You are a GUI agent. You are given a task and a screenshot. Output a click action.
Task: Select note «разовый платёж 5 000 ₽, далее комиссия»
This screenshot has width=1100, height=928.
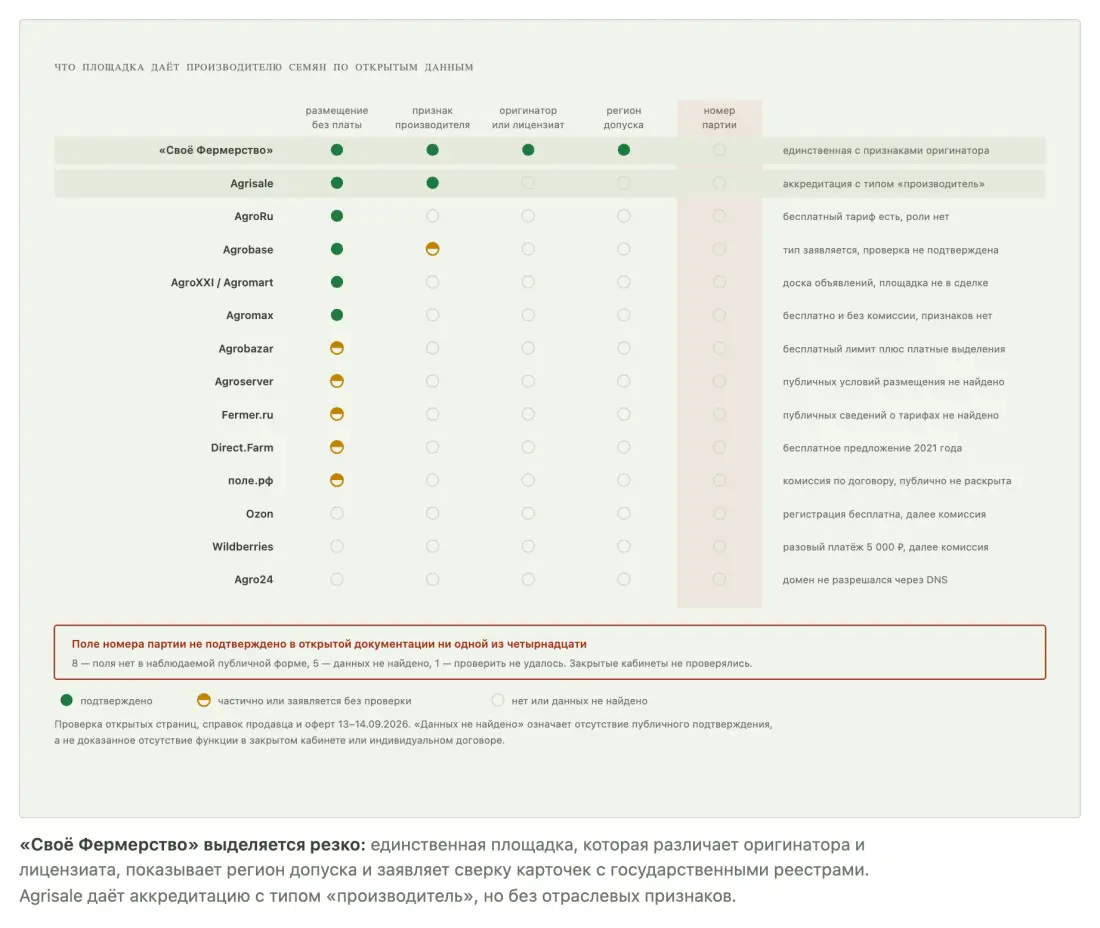(885, 547)
